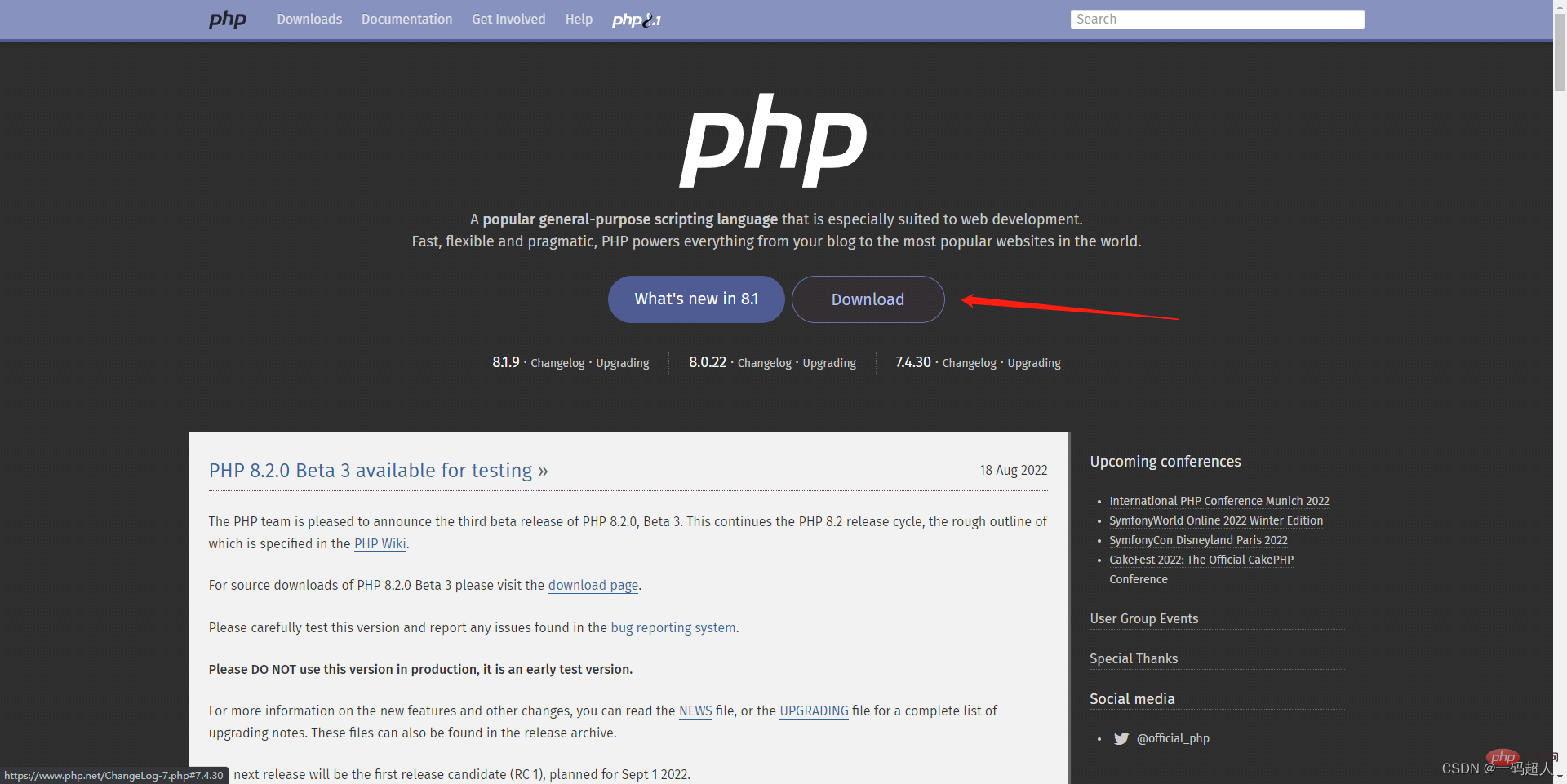Click the large php hero logo
Screen dimensions: 1567x784
(x=773, y=142)
